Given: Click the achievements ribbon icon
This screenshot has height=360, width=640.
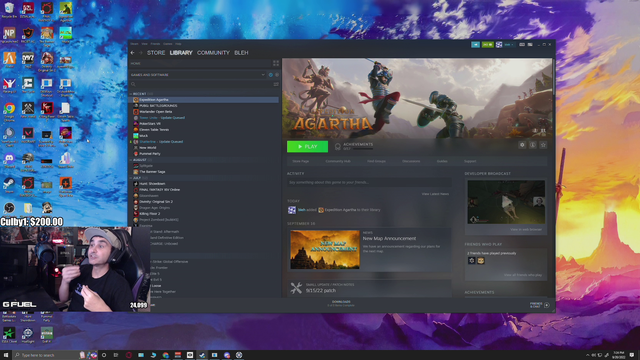Looking at the screenshot, I should (x=338, y=147).
